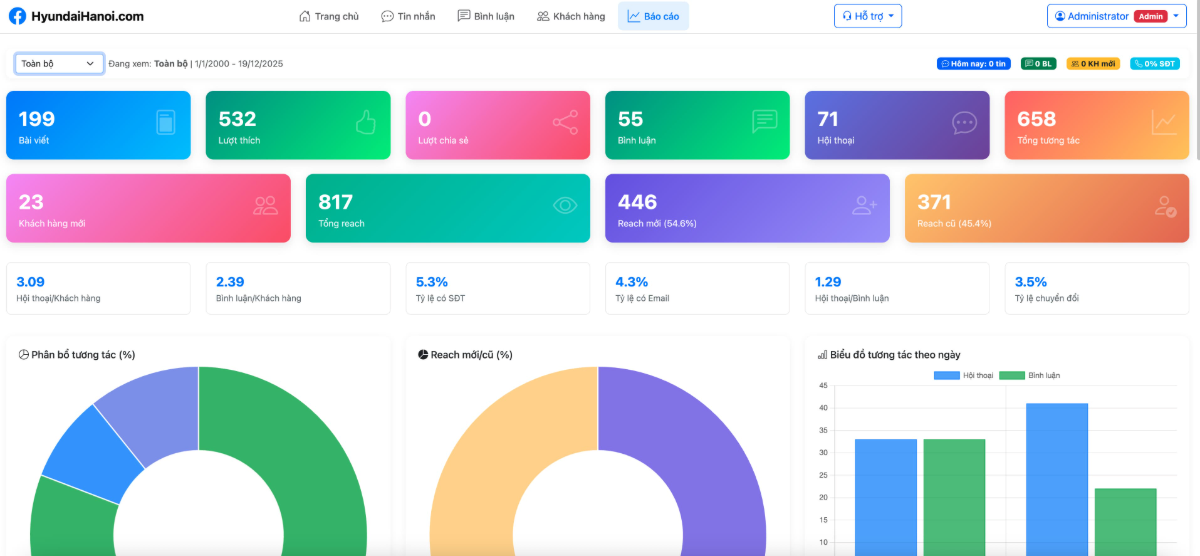Click the share icon on Lượt chia sẻ card

tap(565, 123)
